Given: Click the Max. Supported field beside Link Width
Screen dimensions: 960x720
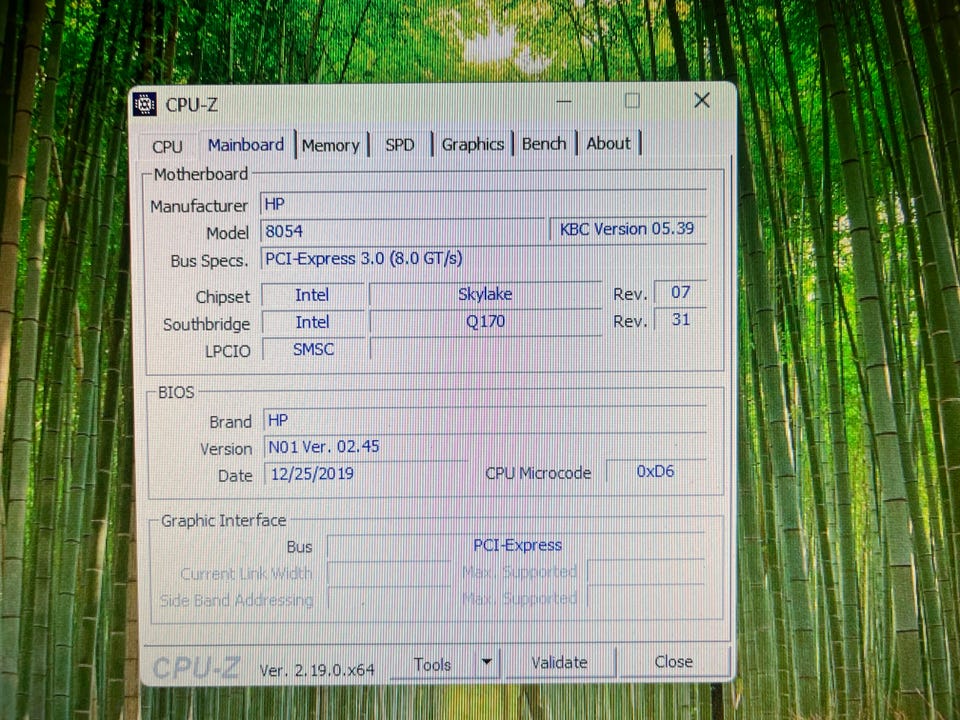Looking at the screenshot, I should pyautogui.click(x=647, y=571).
